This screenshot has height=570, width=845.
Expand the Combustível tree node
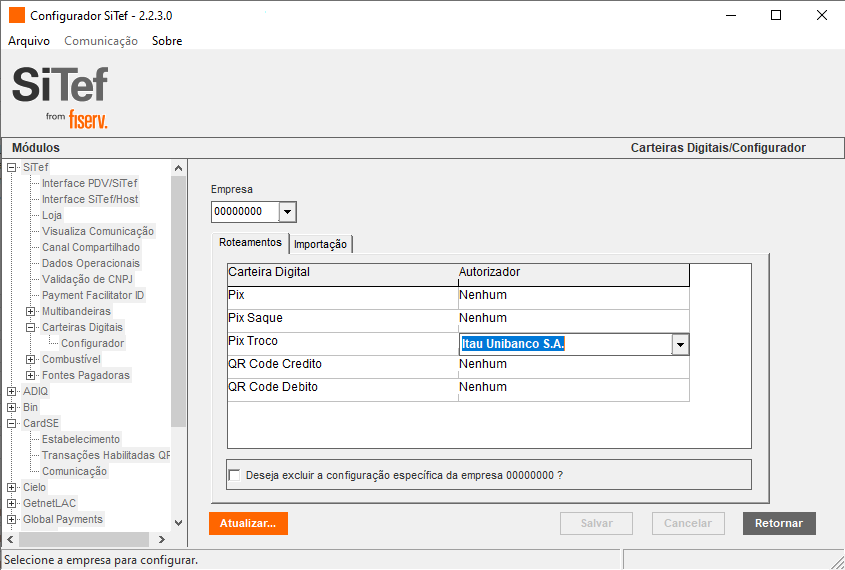[31, 359]
